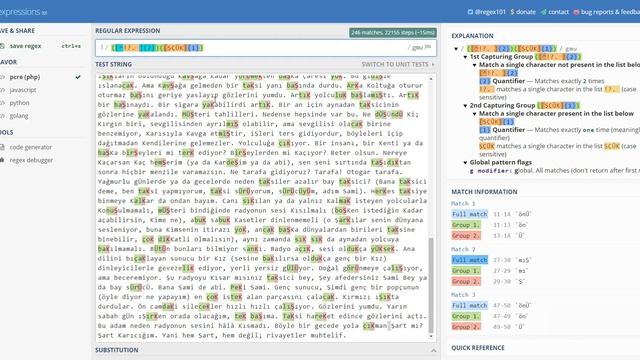
Task: Collapse the Global pattern flags node
Action: click(465, 162)
